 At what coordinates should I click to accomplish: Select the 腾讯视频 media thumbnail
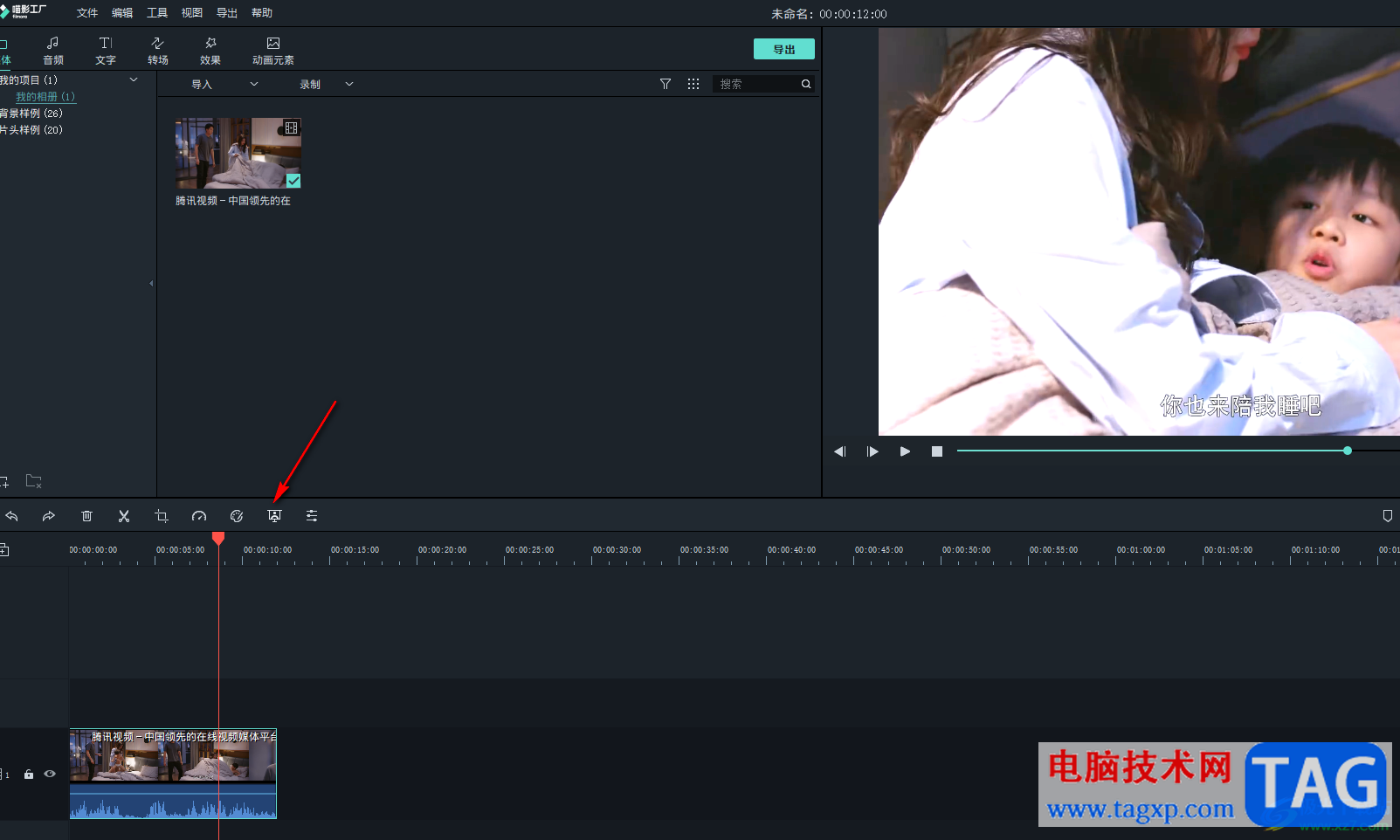point(238,153)
